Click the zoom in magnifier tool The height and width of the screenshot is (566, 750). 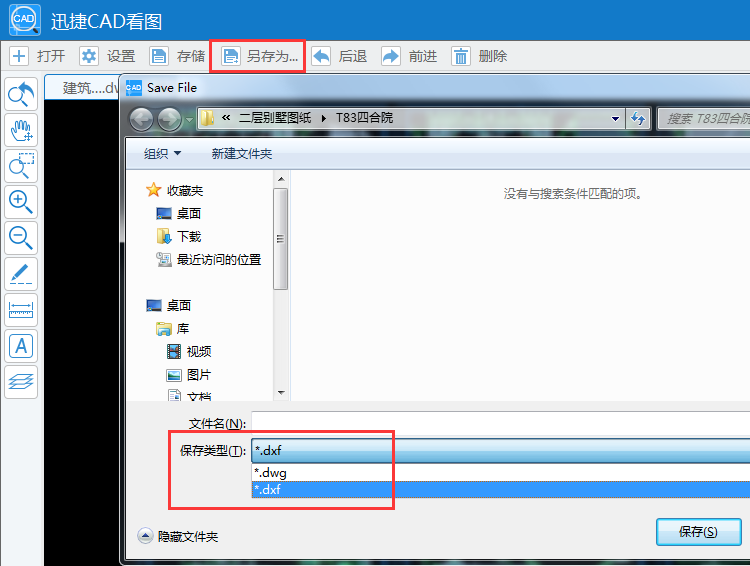[21, 202]
